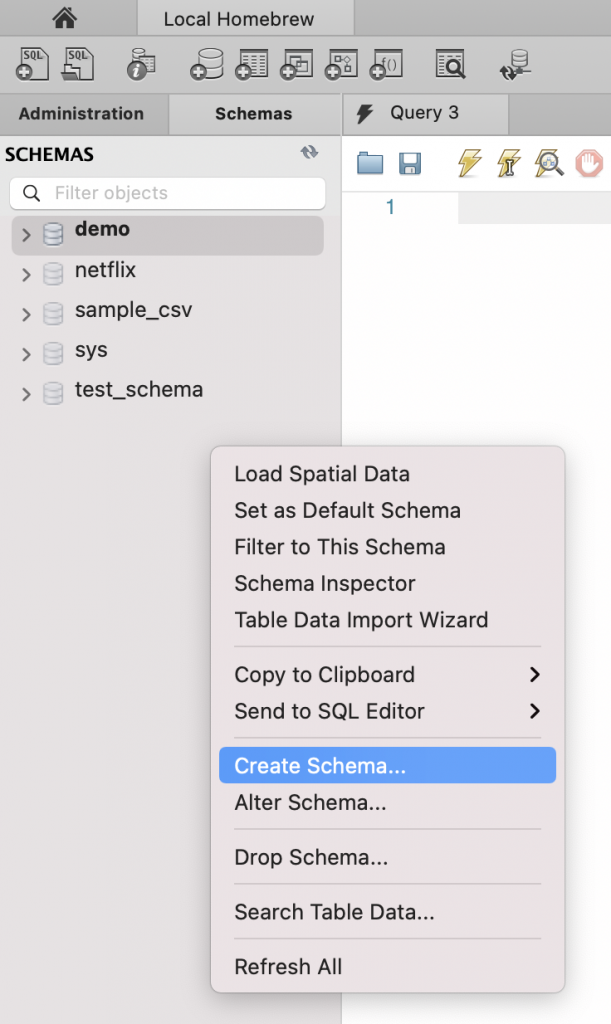The width and height of the screenshot is (611, 1024).
Task: Click create new function toolbar icon
Action: click(387, 65)
